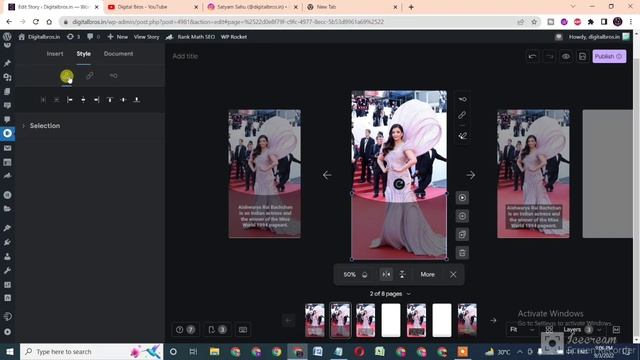Open the comments bubble in admin bar
The width and height of the screenshot is (640, 360).
tap(93, 37)
